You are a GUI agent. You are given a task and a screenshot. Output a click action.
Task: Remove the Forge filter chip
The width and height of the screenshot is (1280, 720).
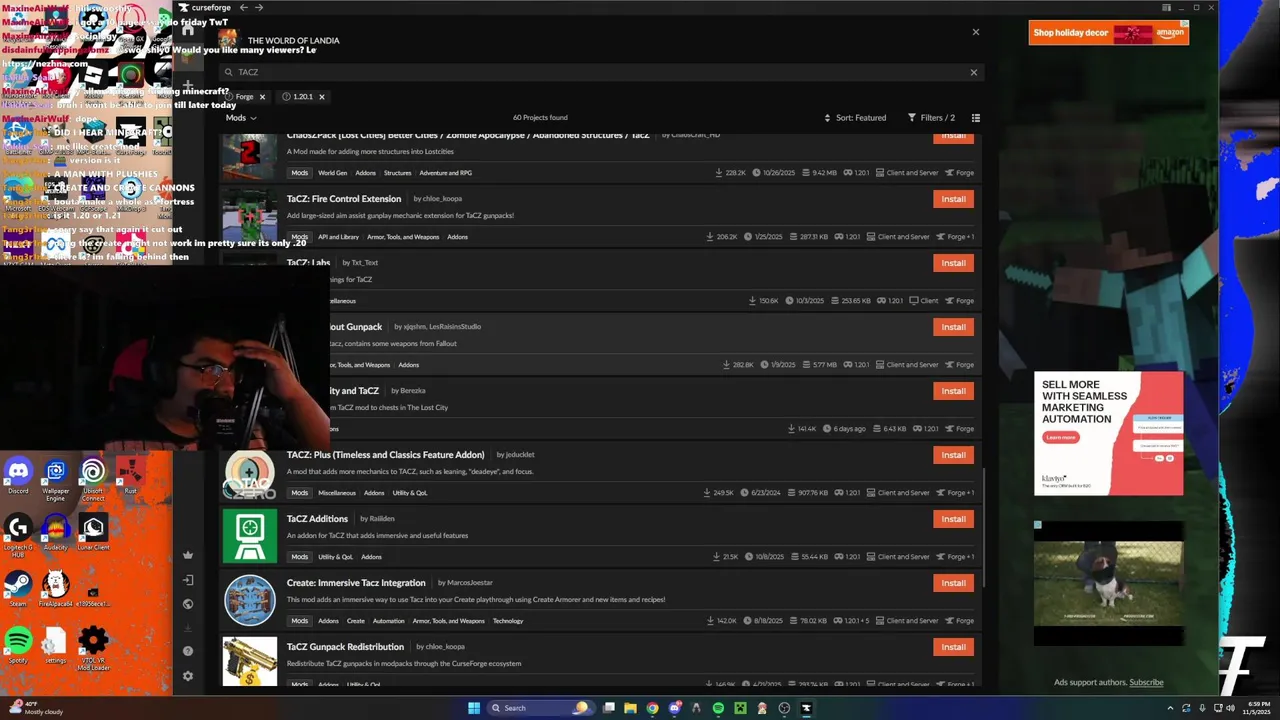click(x=262, y=97)
